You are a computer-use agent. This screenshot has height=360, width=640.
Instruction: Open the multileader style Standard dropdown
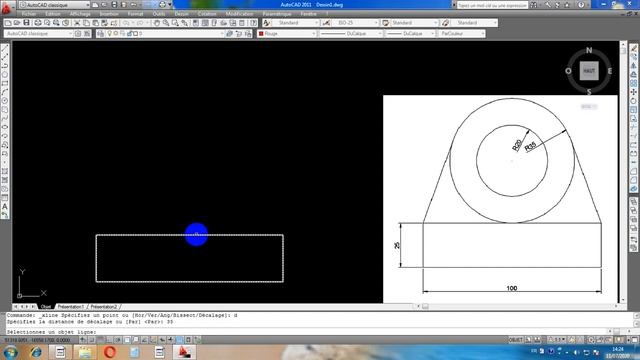(474, 23)
